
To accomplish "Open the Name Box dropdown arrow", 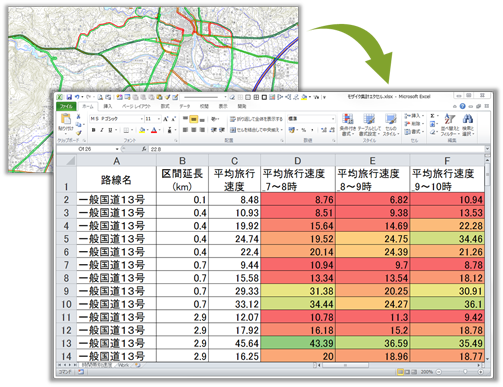I will point(117,149).
